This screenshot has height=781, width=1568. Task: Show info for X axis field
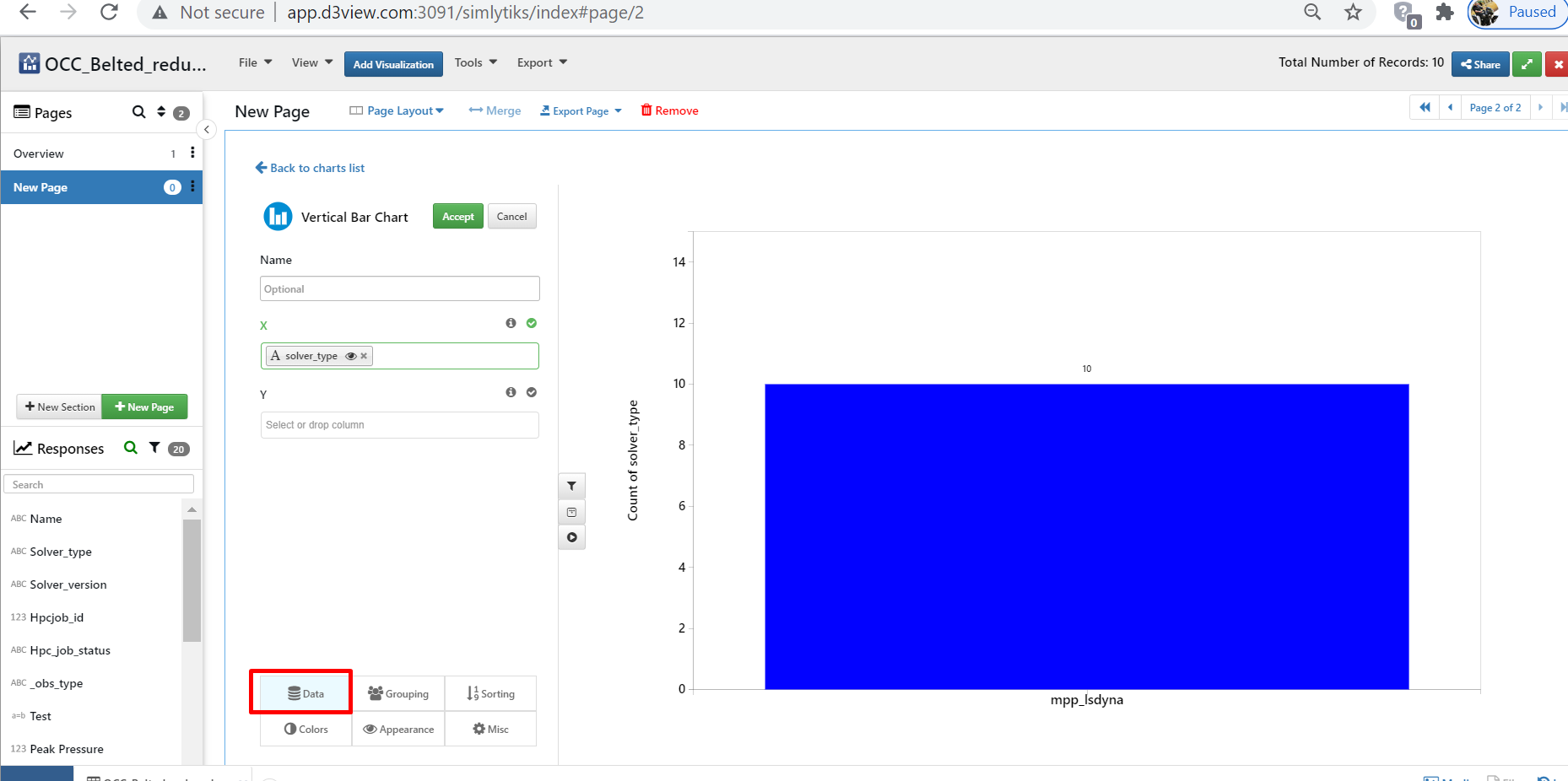[x=511, y=323]
